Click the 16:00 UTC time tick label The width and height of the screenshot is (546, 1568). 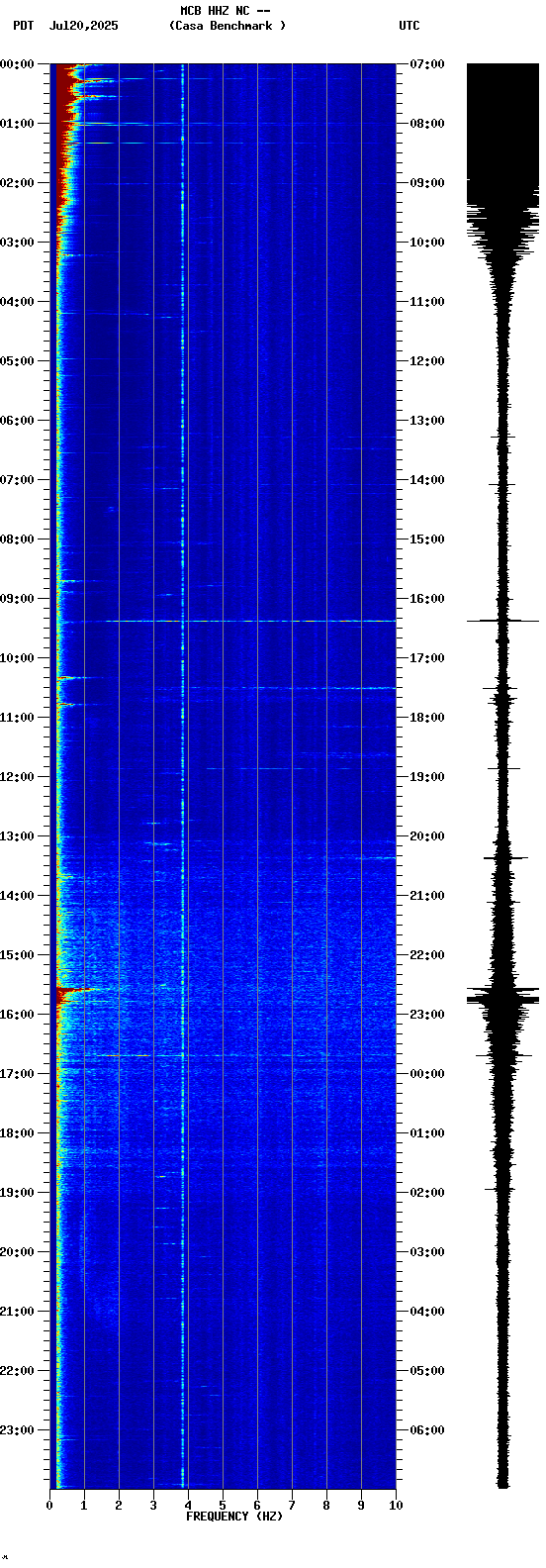[426, 599]
